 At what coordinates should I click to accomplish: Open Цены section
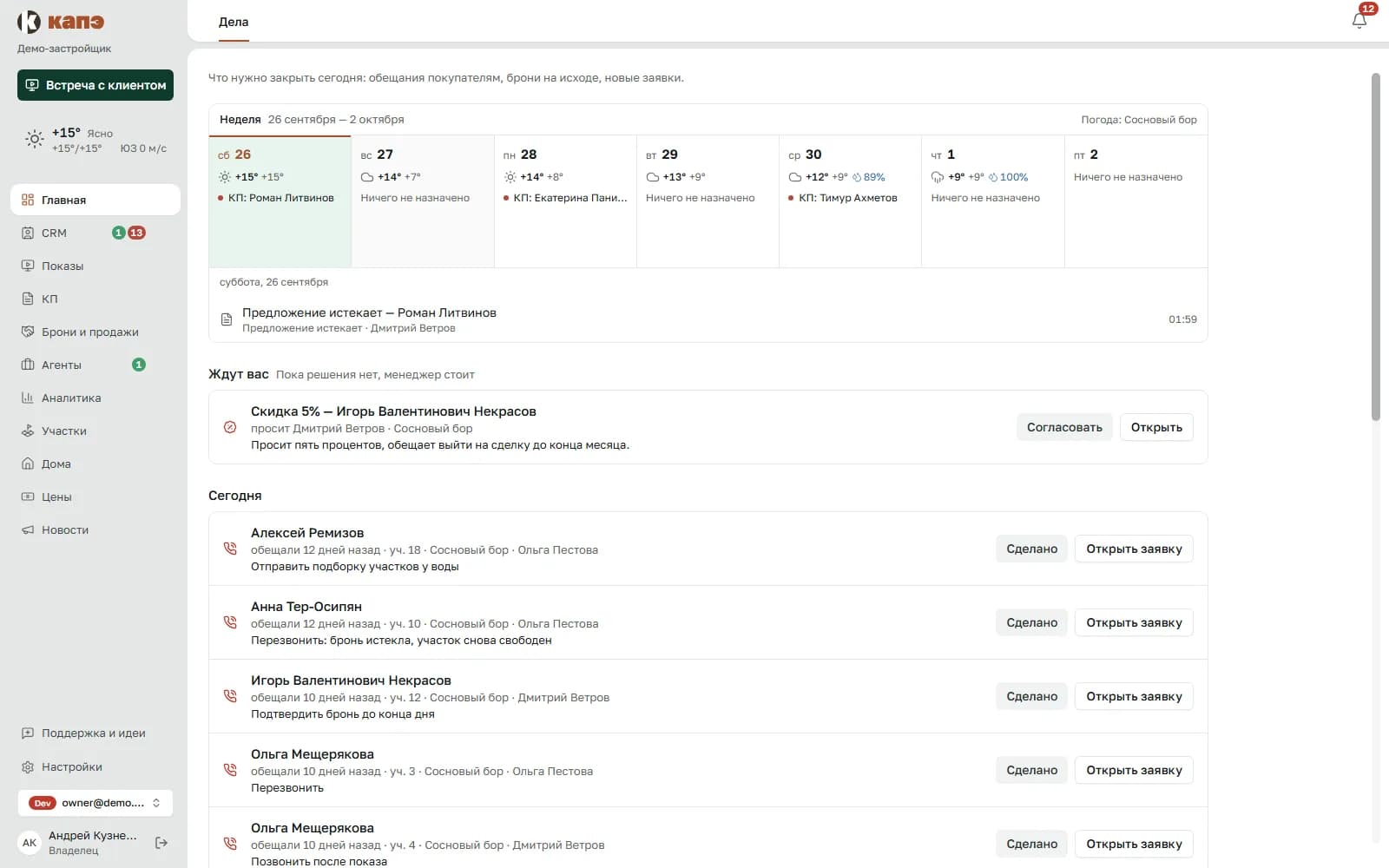[95, 496]
